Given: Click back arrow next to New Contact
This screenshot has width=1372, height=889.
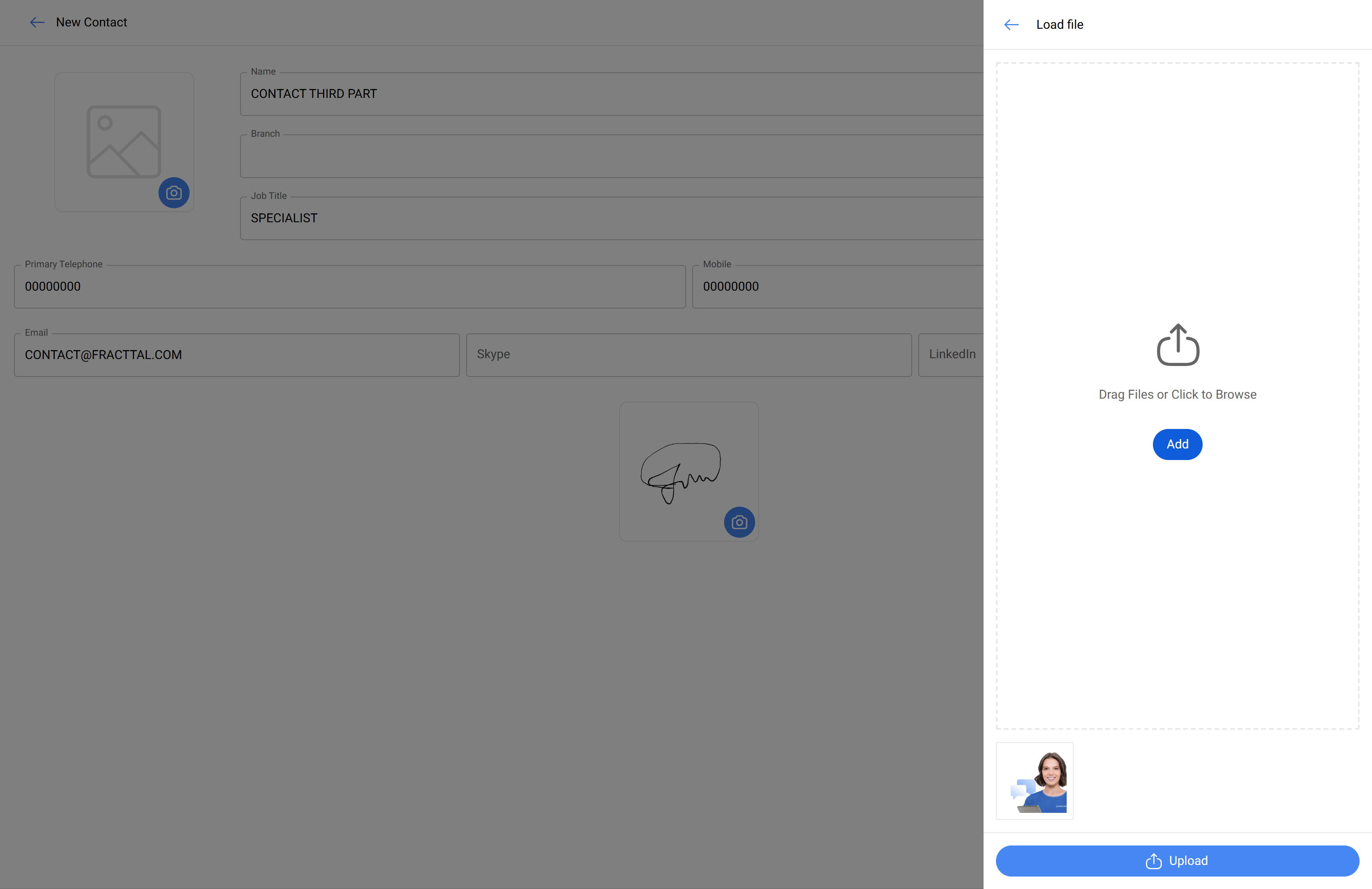Looking at the screenshot, I should click(37, 23).
